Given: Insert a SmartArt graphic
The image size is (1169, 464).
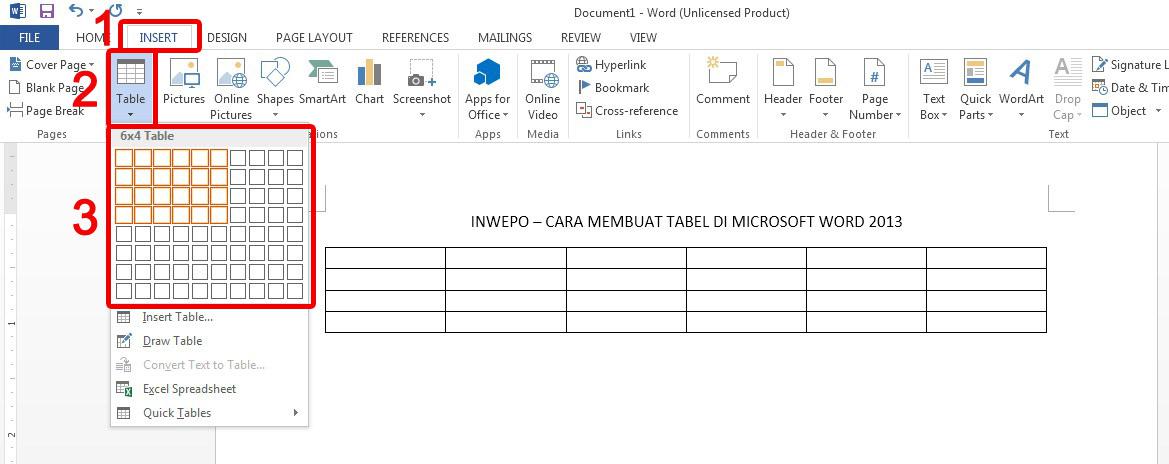Looking at the screenshot, I should [x=322, y=84].
